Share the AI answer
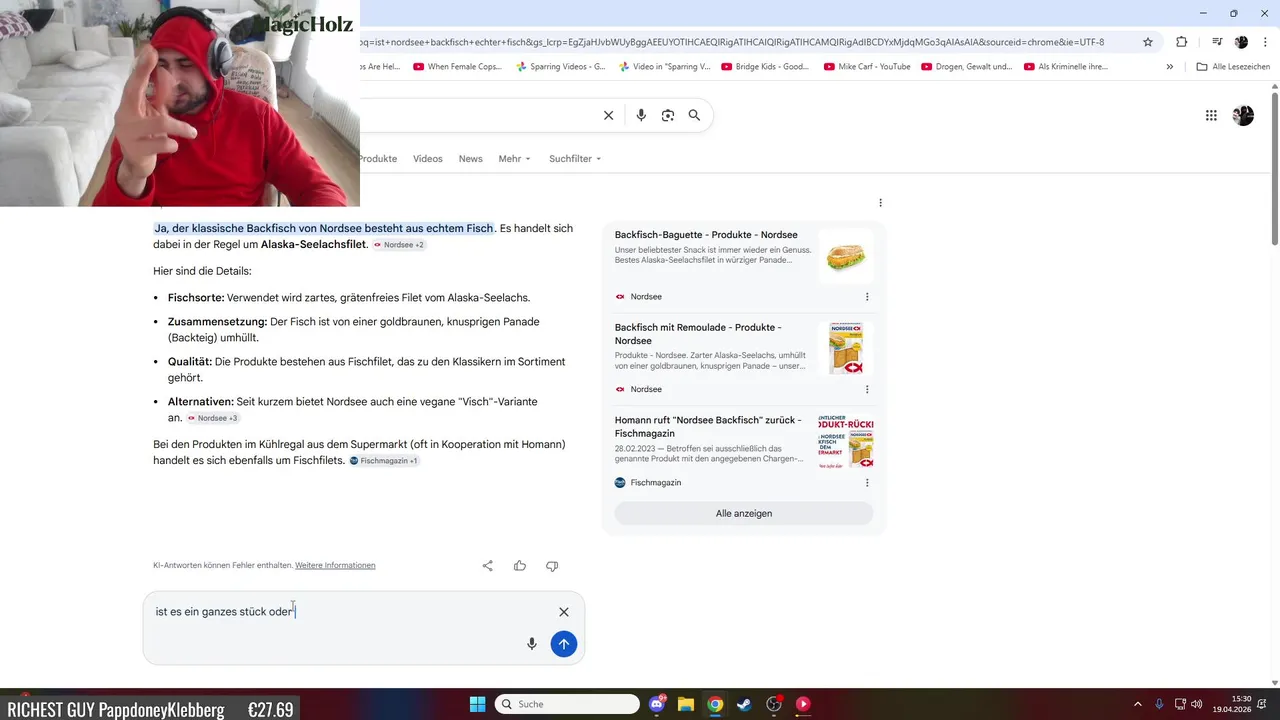Screen dimensions: 1280x720 click(488, 566)
